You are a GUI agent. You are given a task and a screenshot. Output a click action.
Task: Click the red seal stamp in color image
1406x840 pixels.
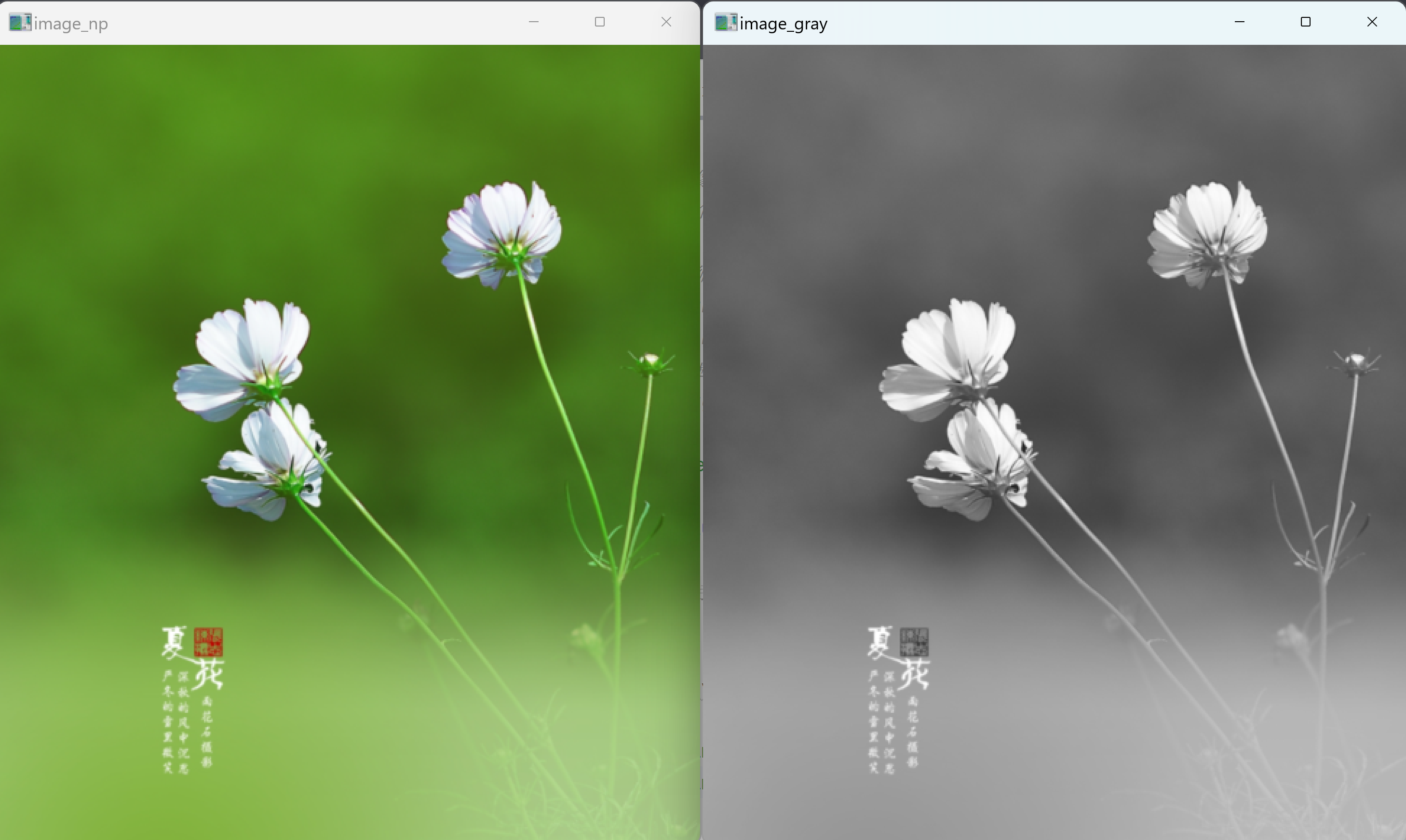[x=208, y=642]
